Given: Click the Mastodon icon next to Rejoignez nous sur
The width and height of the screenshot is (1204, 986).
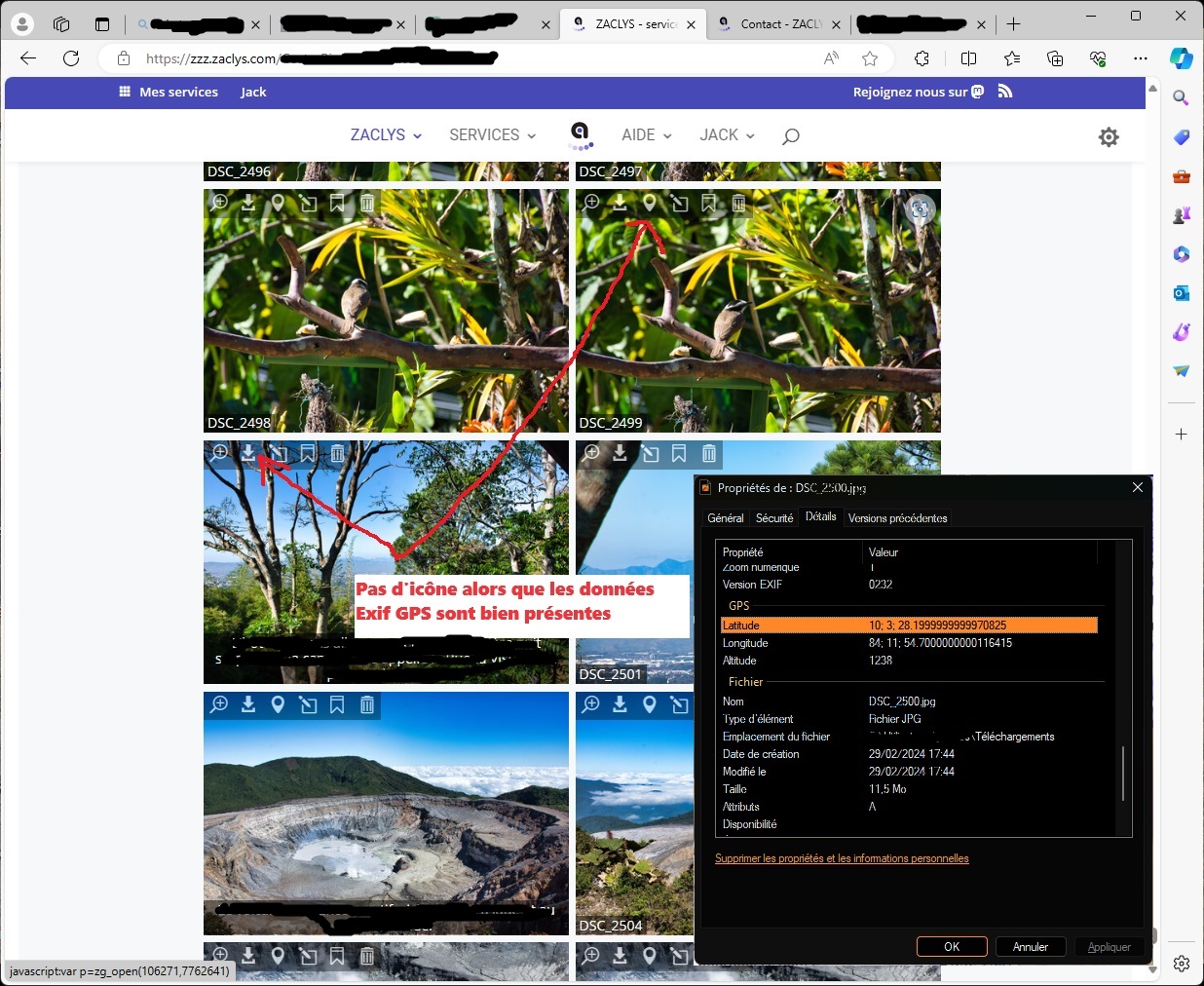Looking at the screenshot, I should pyautogui.click(x=978, y=92).
